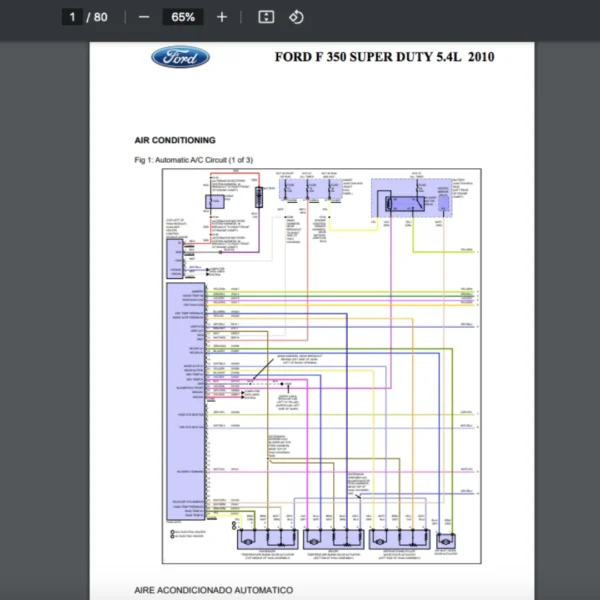Click the Fig 1 Automatic A/C Circuit caption

(x=193, y=160)
